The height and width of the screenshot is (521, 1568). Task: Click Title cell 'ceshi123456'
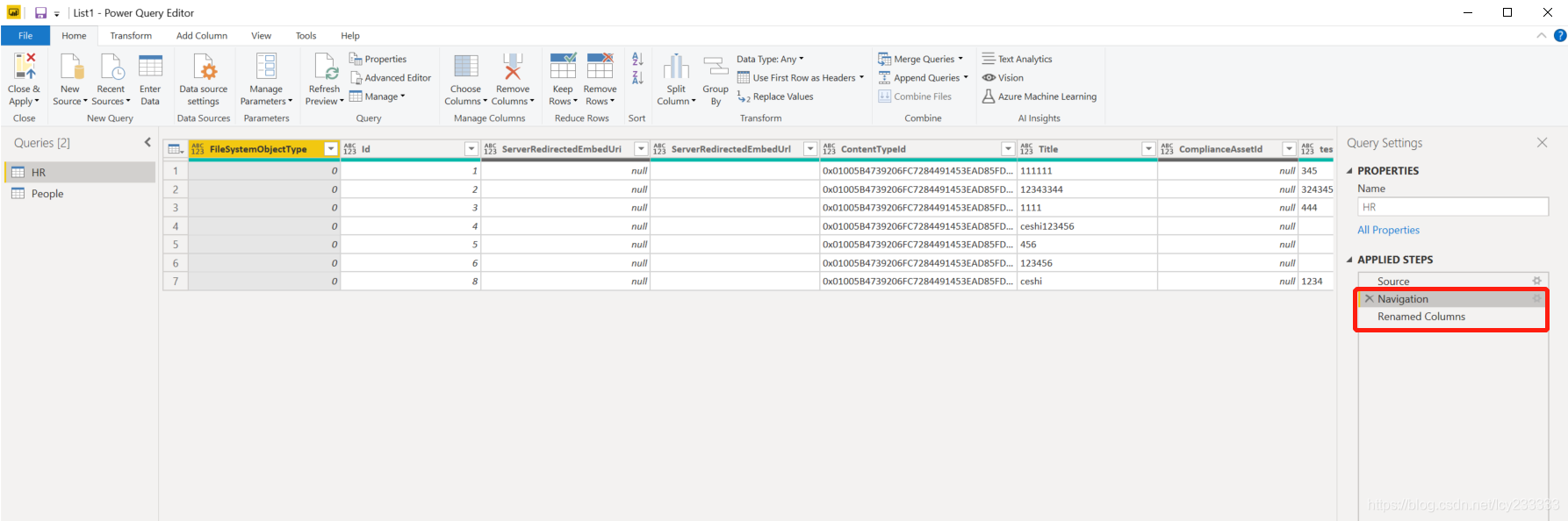[x=1087, y=226]
